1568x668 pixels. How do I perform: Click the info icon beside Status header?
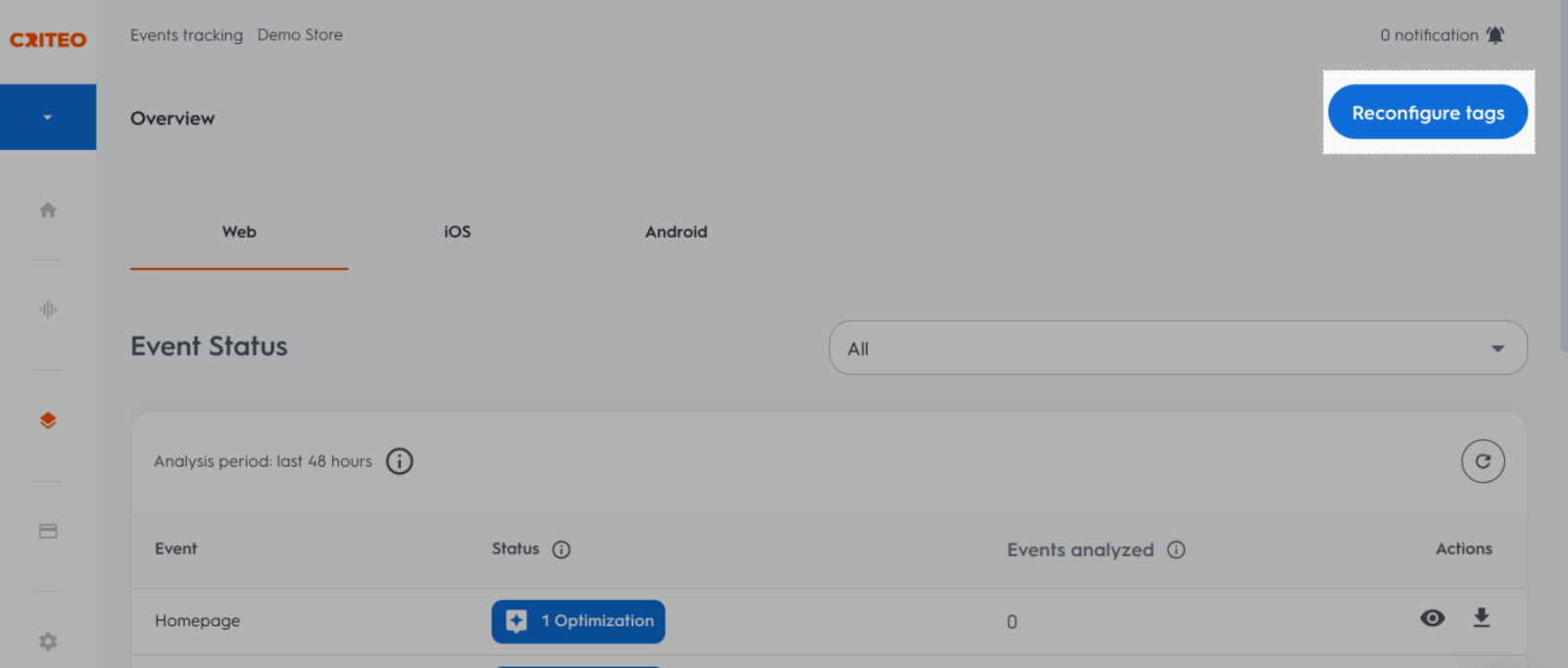tap(561, 549)
